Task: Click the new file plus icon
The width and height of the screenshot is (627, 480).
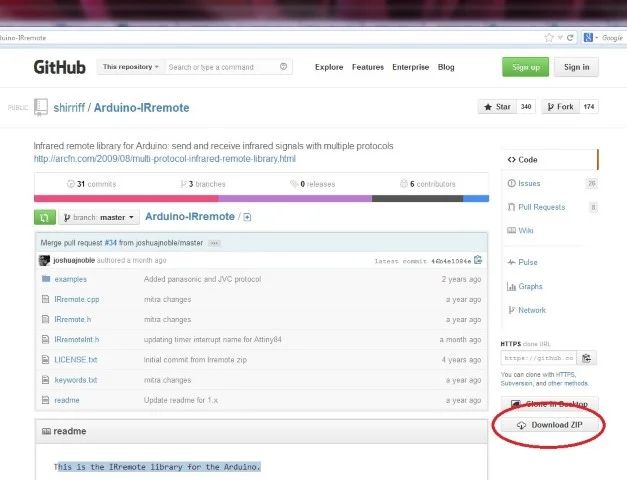Action: point(247,217)
